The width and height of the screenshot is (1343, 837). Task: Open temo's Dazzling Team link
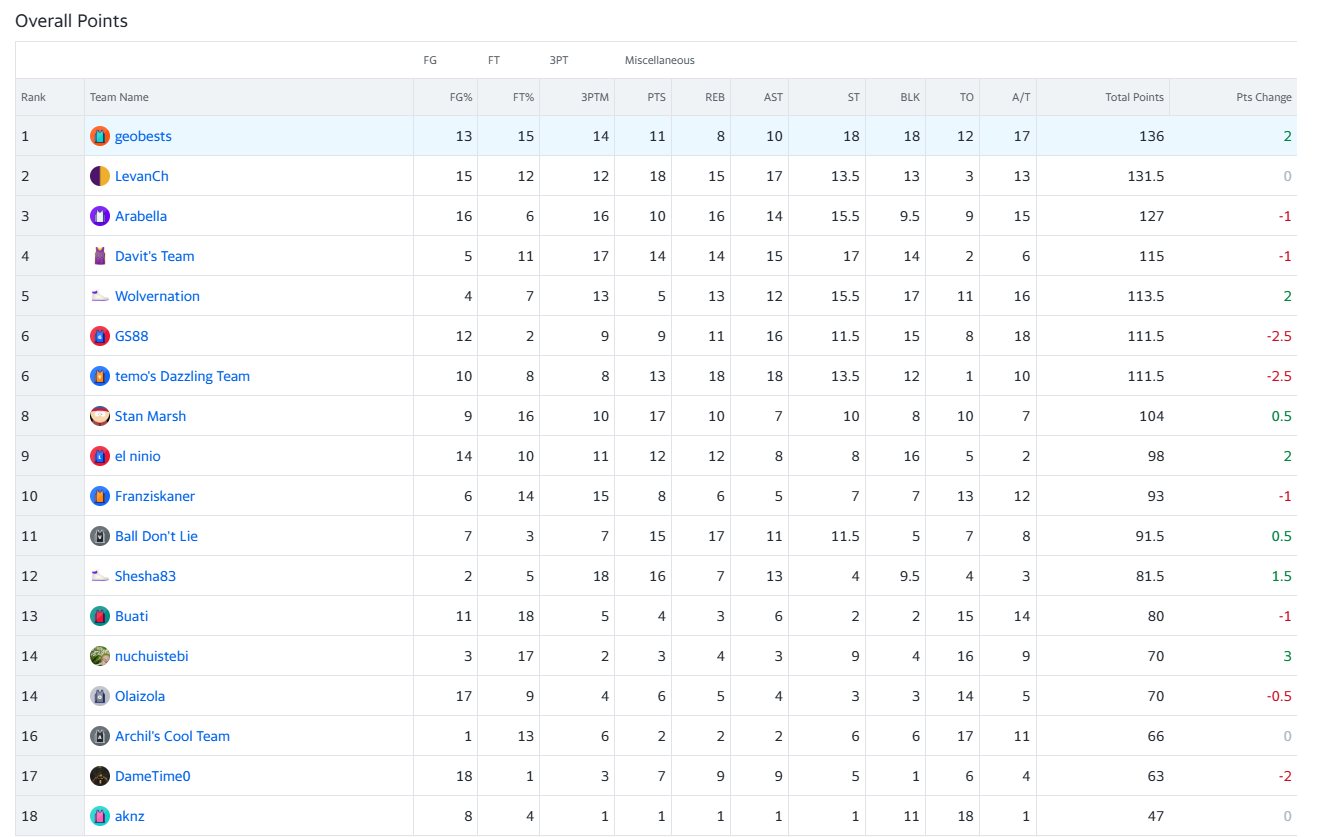click(182, 376)
